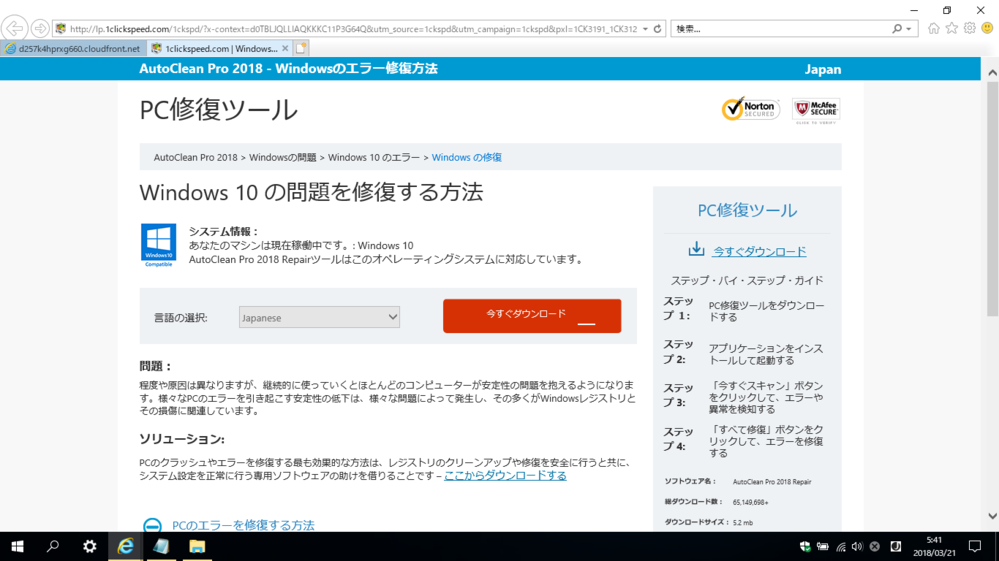Click the red 今すぐダウンロード button

(x=532, y=316)
